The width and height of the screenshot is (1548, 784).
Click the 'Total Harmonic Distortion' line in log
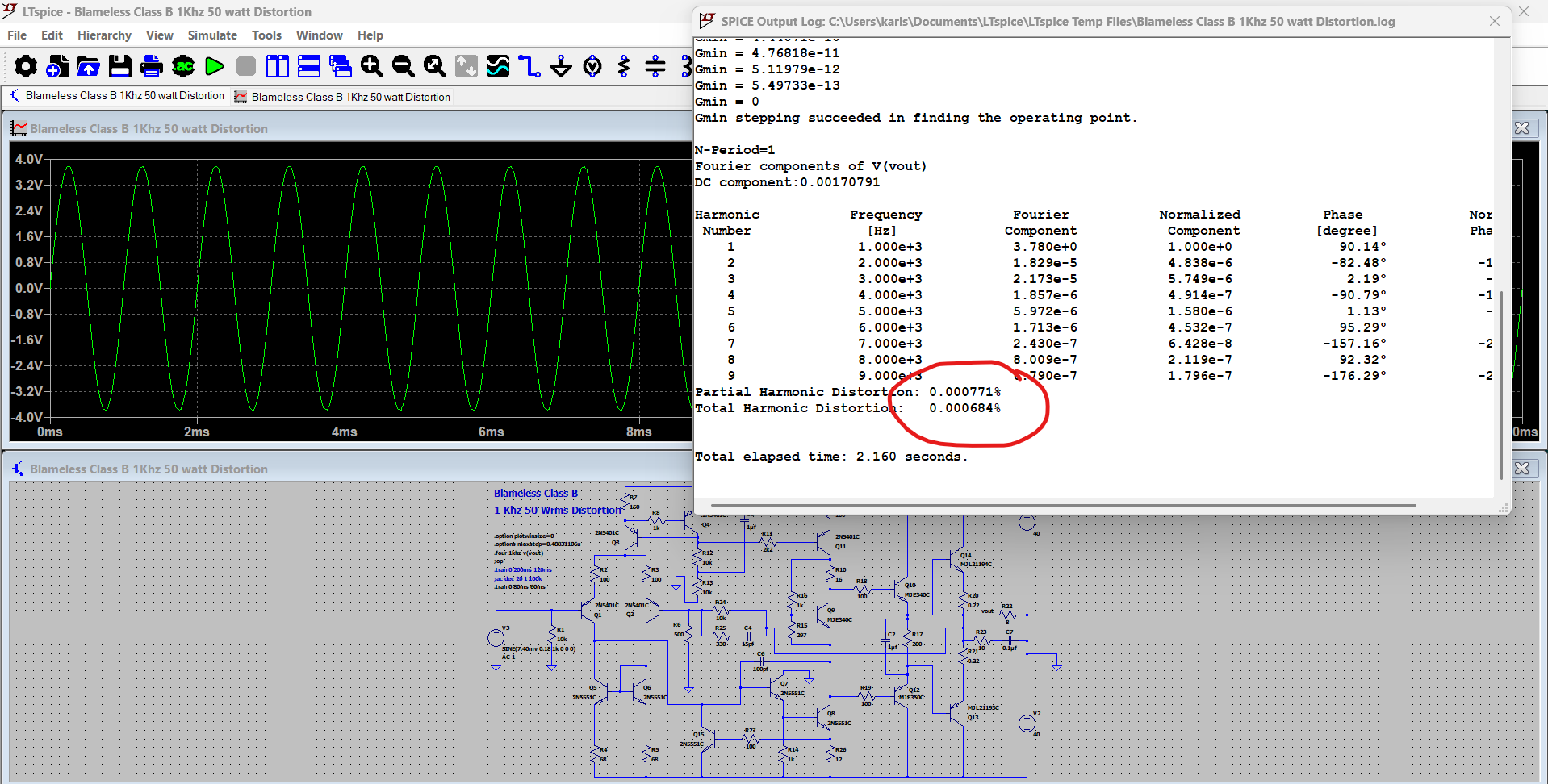pos(847,408)
